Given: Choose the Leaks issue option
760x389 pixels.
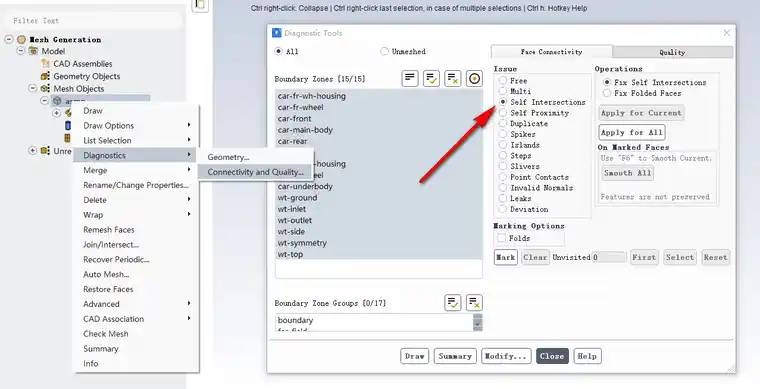Looking at the screenshot, I should (503, 198).
